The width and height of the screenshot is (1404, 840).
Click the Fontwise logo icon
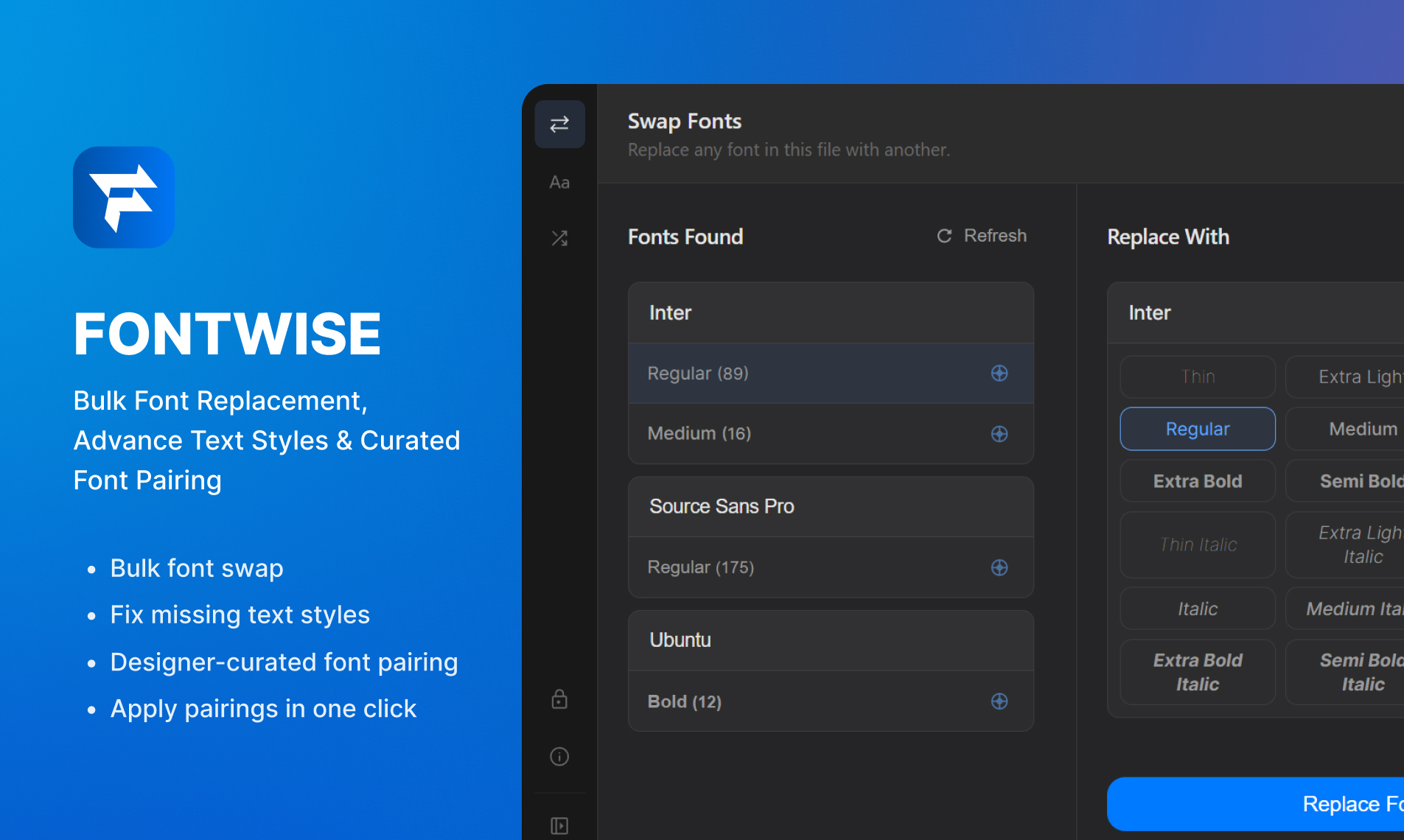124,197
